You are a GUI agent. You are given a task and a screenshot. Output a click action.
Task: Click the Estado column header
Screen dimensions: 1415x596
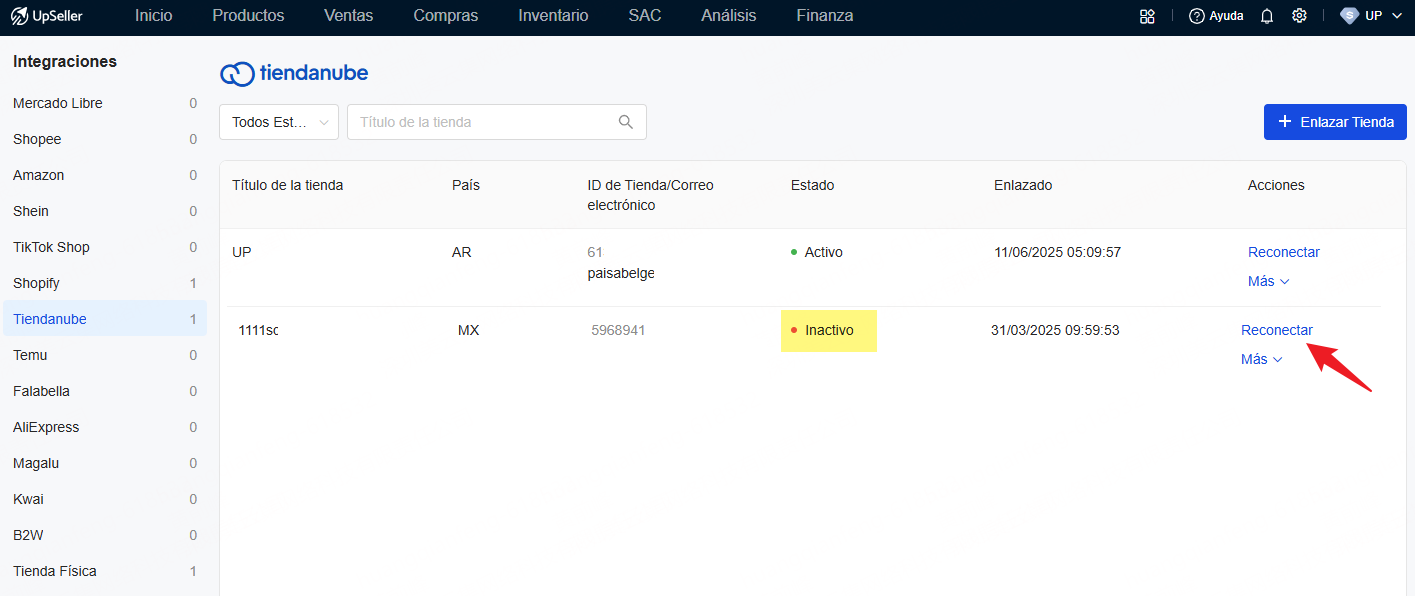pos(812,185)
